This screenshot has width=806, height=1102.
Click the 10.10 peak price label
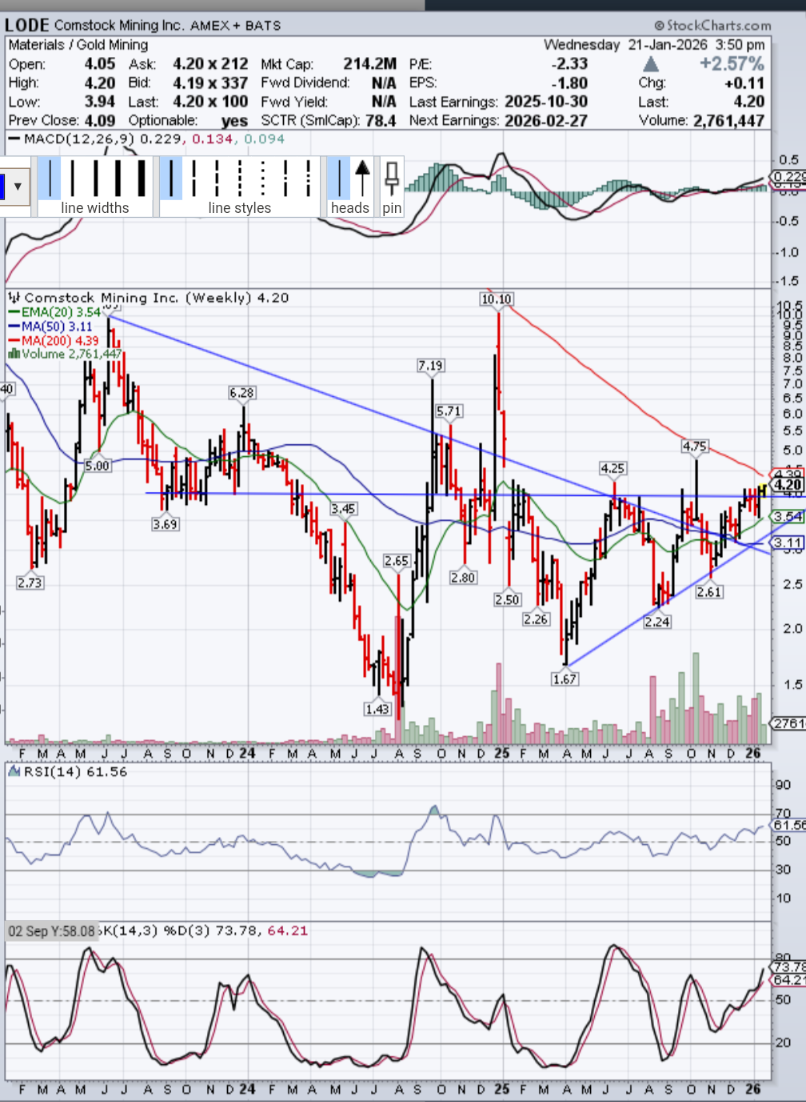[496, 299]
